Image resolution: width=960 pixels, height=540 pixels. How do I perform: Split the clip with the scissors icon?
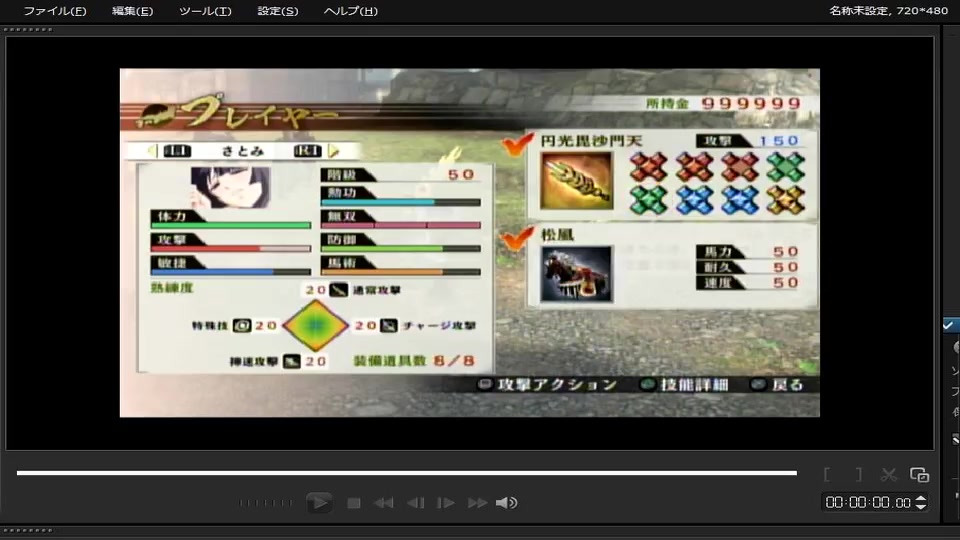coord(888,474)
